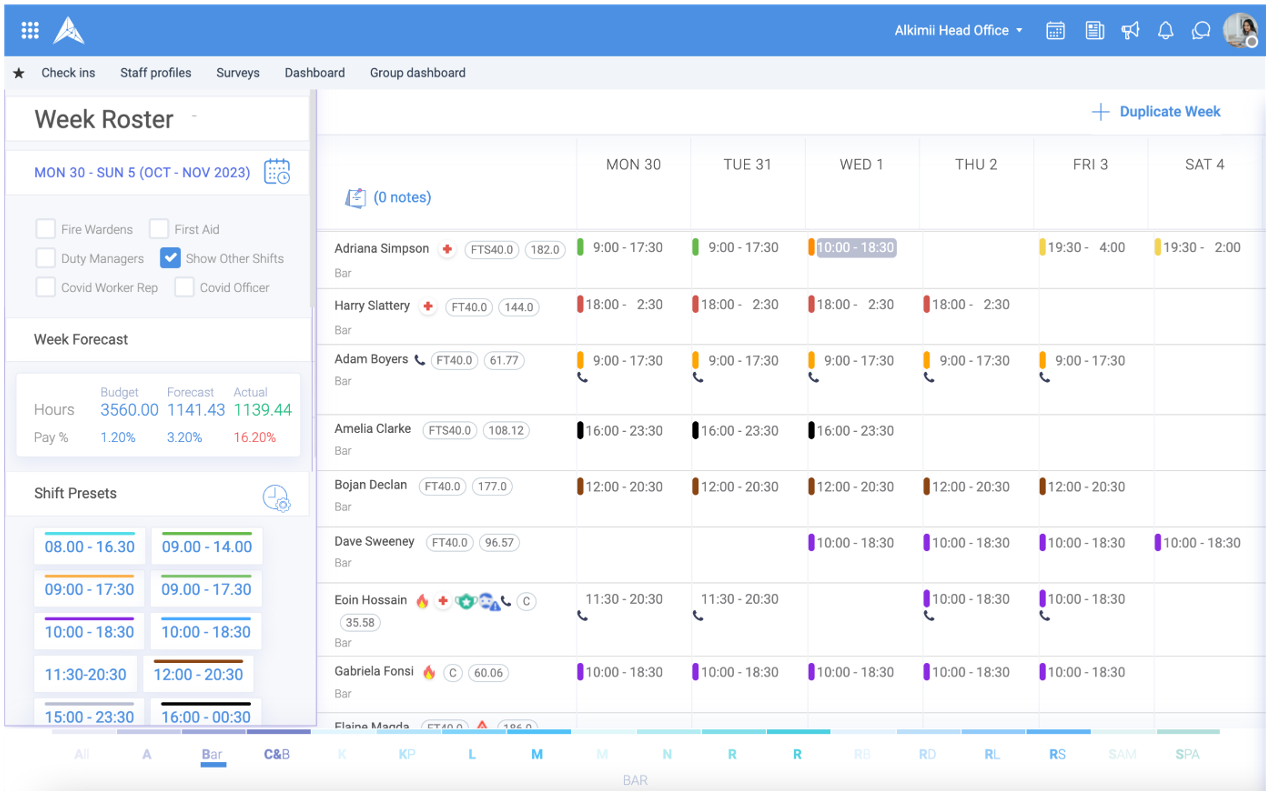Open the date range calendar picker icon
This screenshot has width=1266, height=791.
[x=277, y=172]
